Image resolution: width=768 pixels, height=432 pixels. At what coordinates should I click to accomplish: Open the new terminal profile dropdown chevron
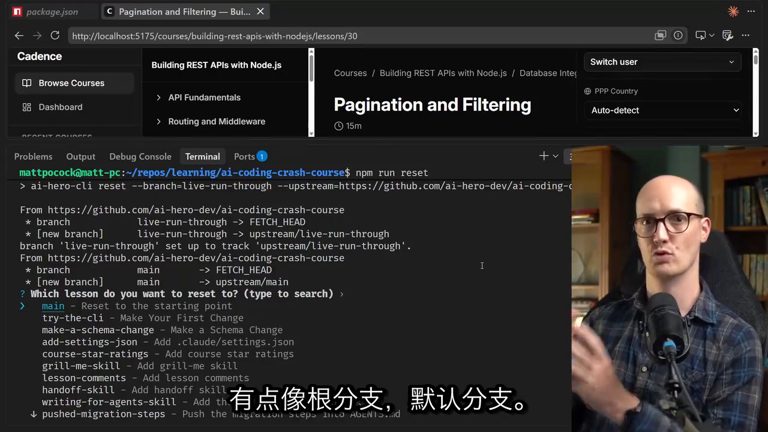point(555,156)
